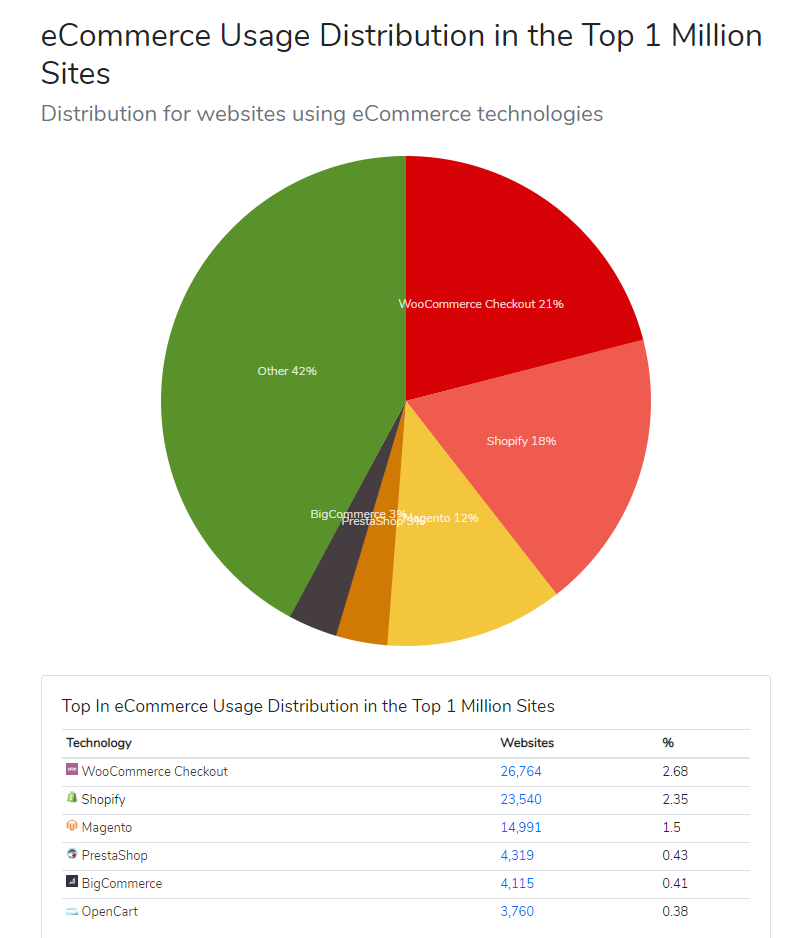Image resolution: width=791 pixels, height=938 pixels.
Task: Click the Magento logo icon
Action: [x=72, y=826]
